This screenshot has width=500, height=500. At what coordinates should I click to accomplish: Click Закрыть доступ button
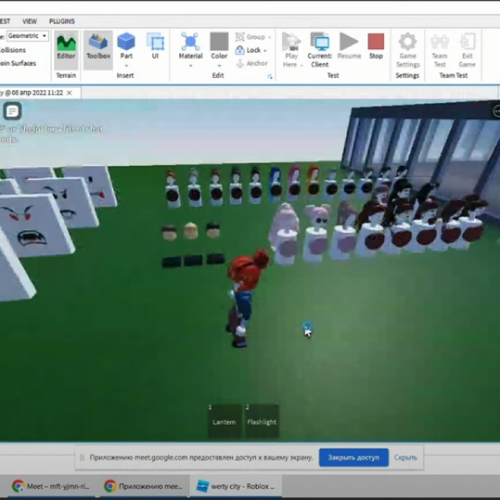click(x=354, y=457)
